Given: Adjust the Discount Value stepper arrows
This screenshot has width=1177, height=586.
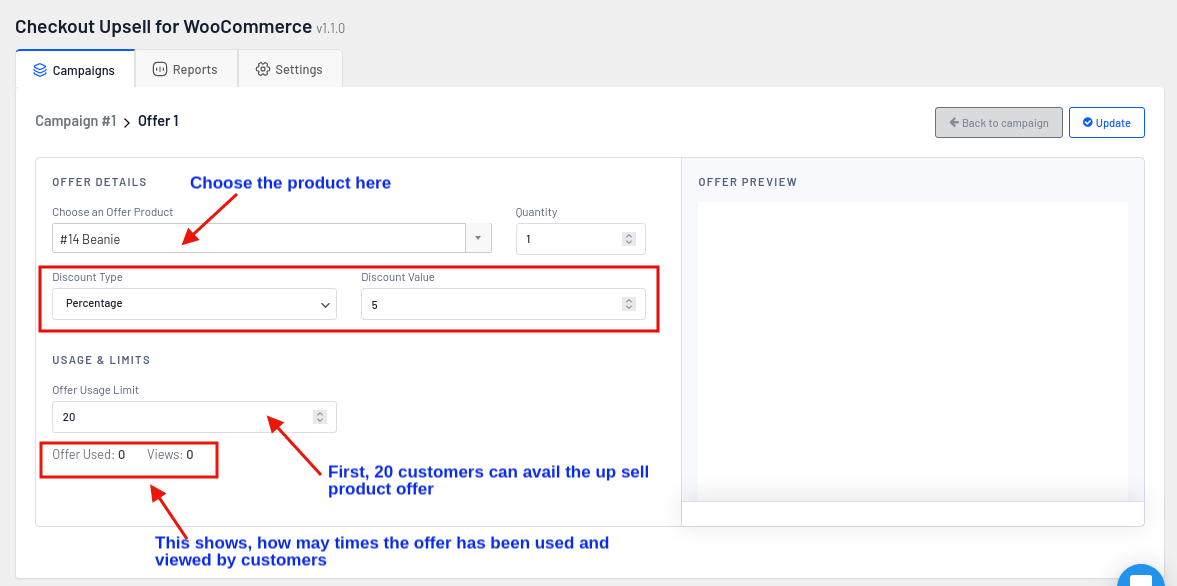Looking at the screenshot, I should 629,304.
